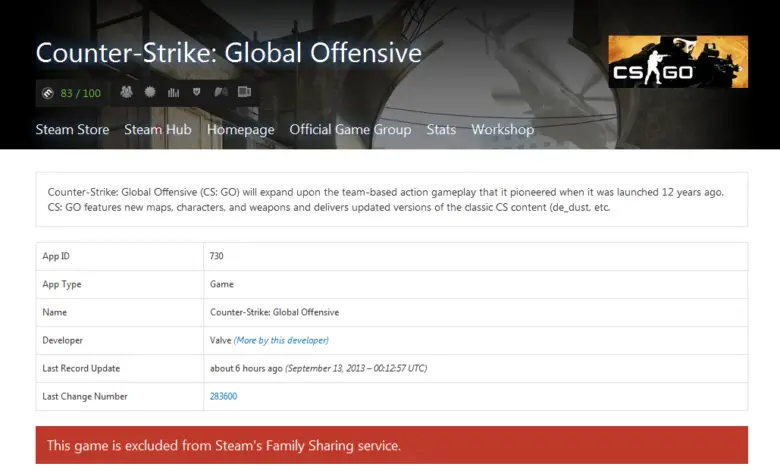Click the game description paragraph
This screenshot has width=780, height=470.
point(386,199)
